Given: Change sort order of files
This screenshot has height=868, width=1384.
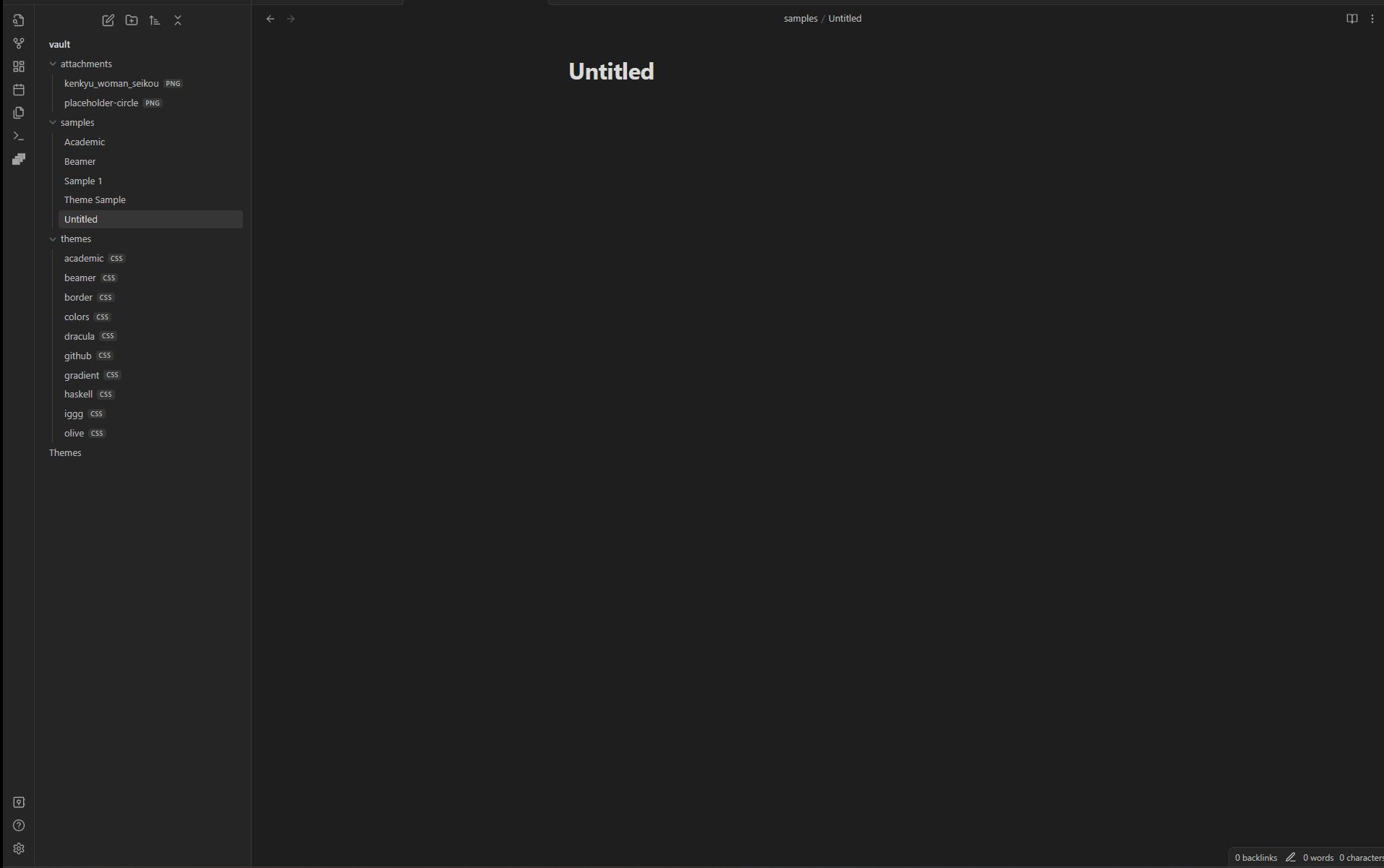Looking at the screenshot, I should [x=155, y=20].
